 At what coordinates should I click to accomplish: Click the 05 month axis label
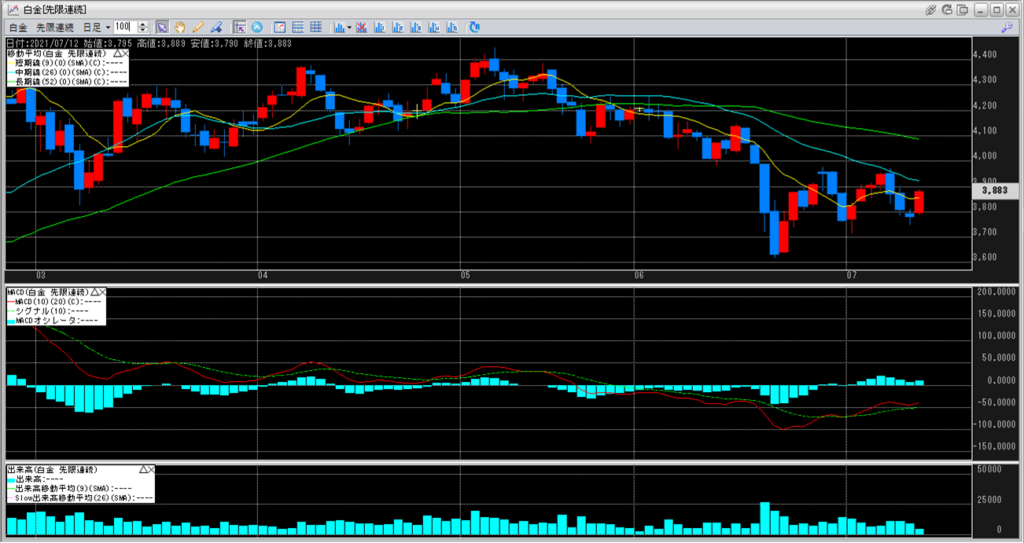[x=466, y=275]
